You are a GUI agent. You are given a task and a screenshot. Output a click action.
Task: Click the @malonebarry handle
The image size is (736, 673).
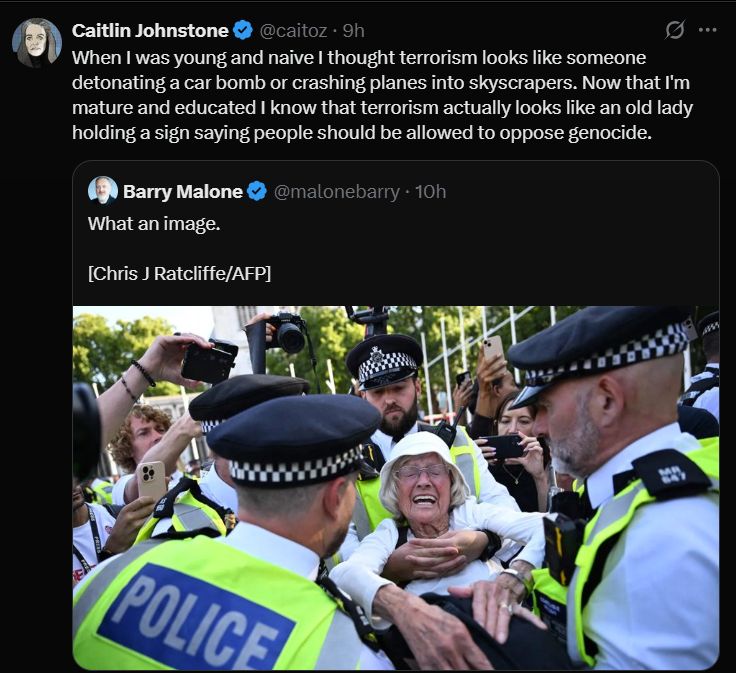coord(336,192)
